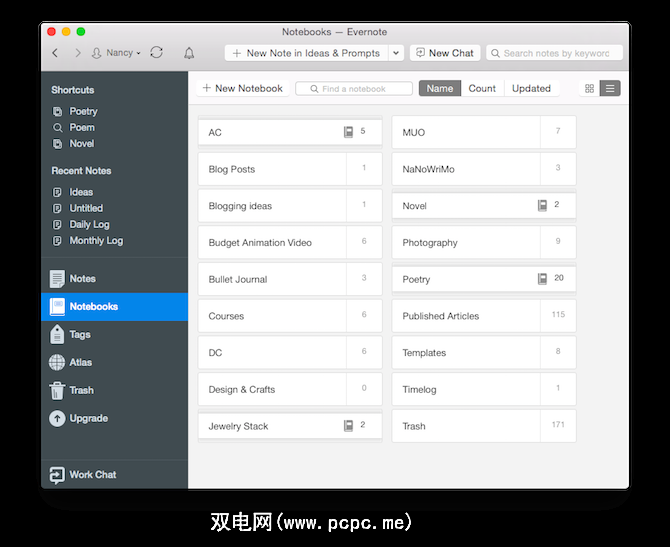Go forward with the right arrow

coord(78,53)
